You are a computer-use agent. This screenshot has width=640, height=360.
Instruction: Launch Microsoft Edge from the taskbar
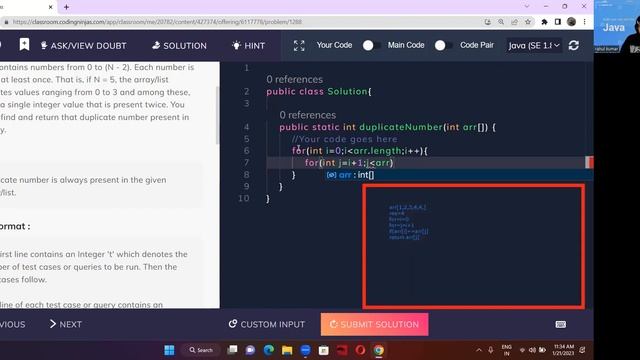(269, 350)
